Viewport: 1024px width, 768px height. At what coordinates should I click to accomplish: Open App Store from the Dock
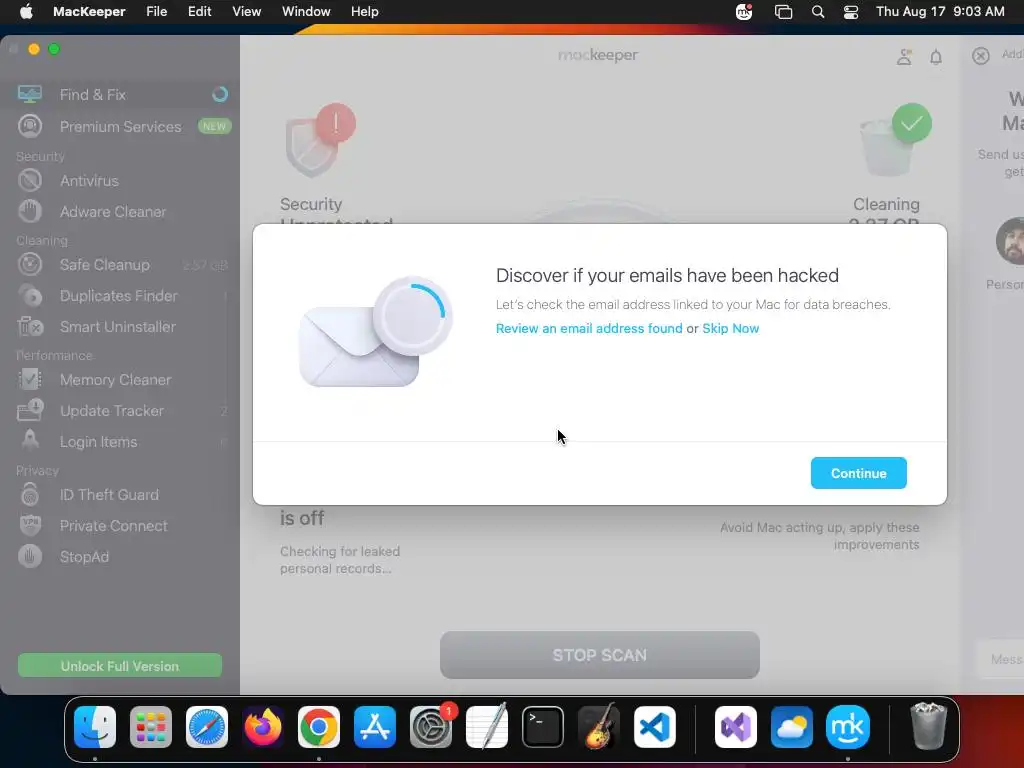pyautogui.click(x=375, y=727)
